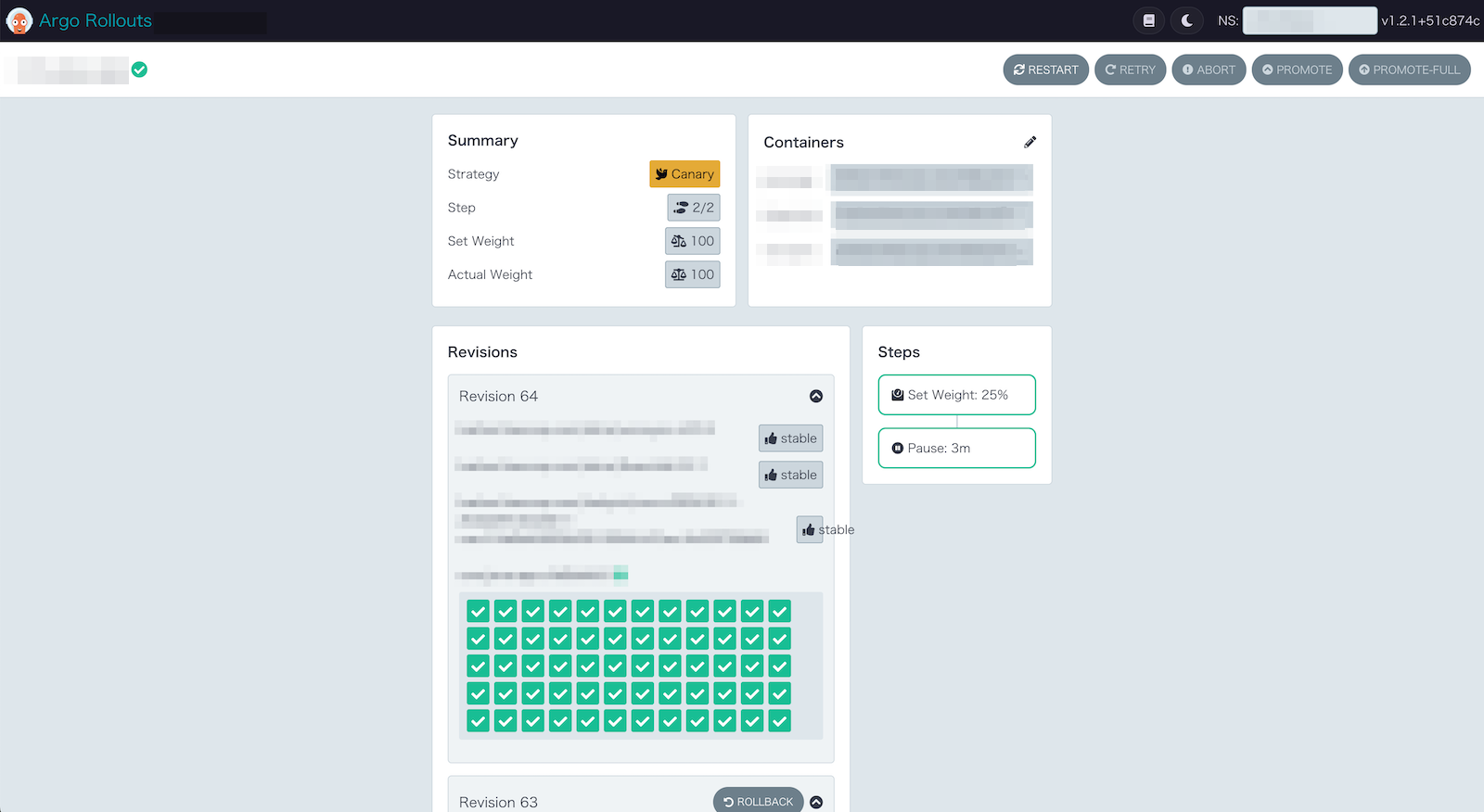Open the documentation book icon
The image size is (1484, 812).
[x=1148, y=20]
